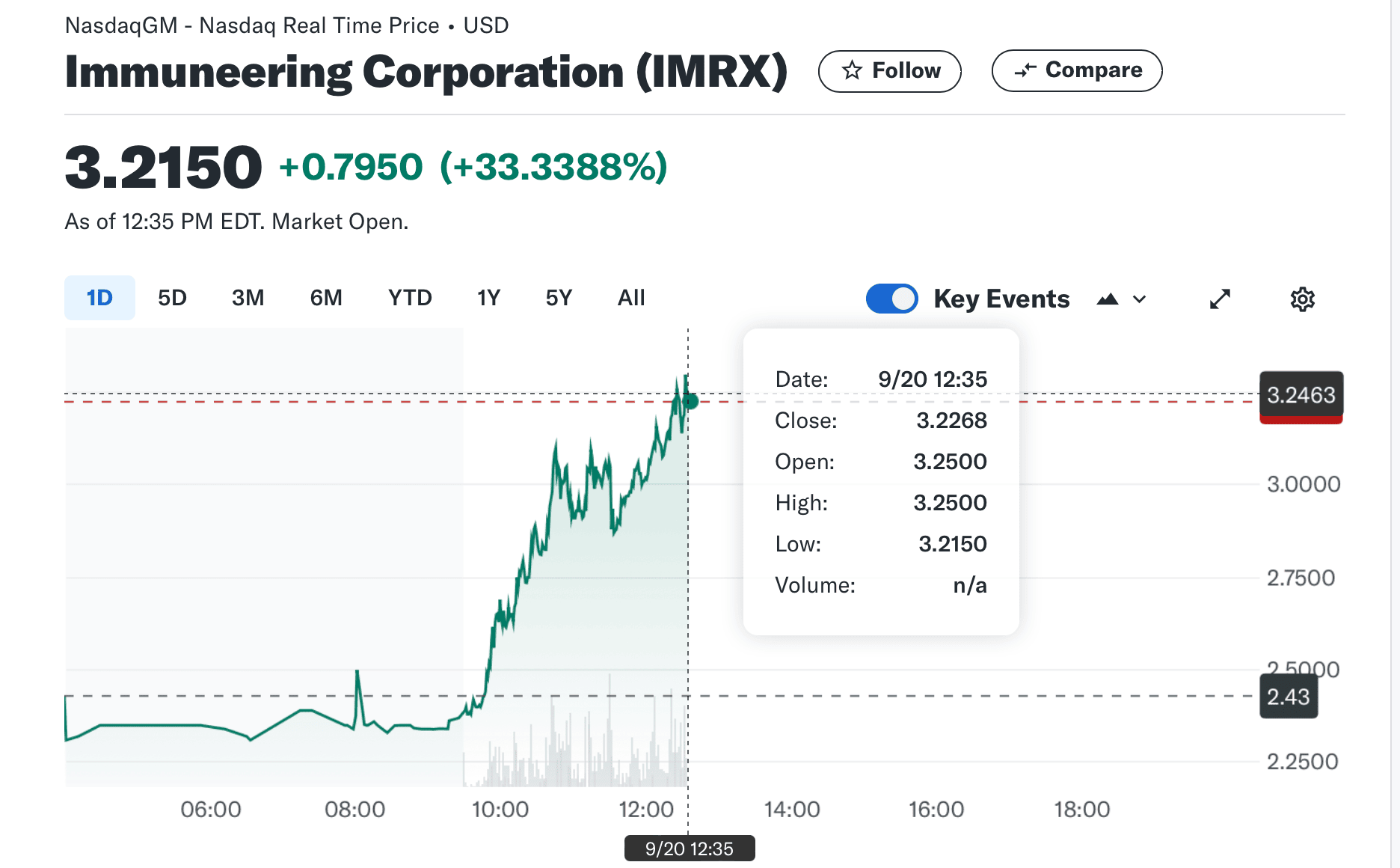Image resolution: width=1400 pixels, height=868 pixels.
Task: Click the green price marker dot on chart
Action: (x=691, y=402)
